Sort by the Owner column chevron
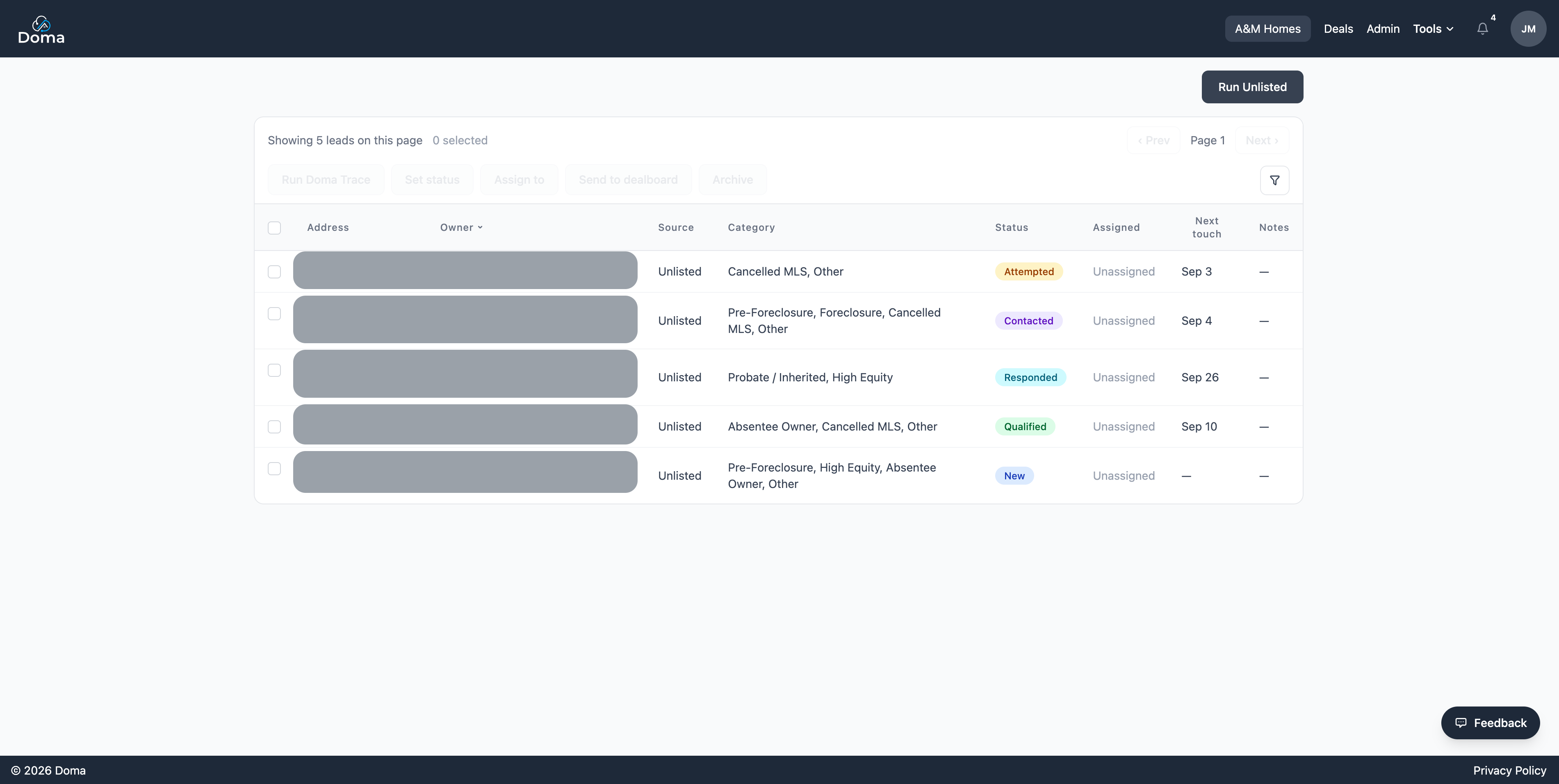This screenshot has width=1559, height=784. [480, 227]
